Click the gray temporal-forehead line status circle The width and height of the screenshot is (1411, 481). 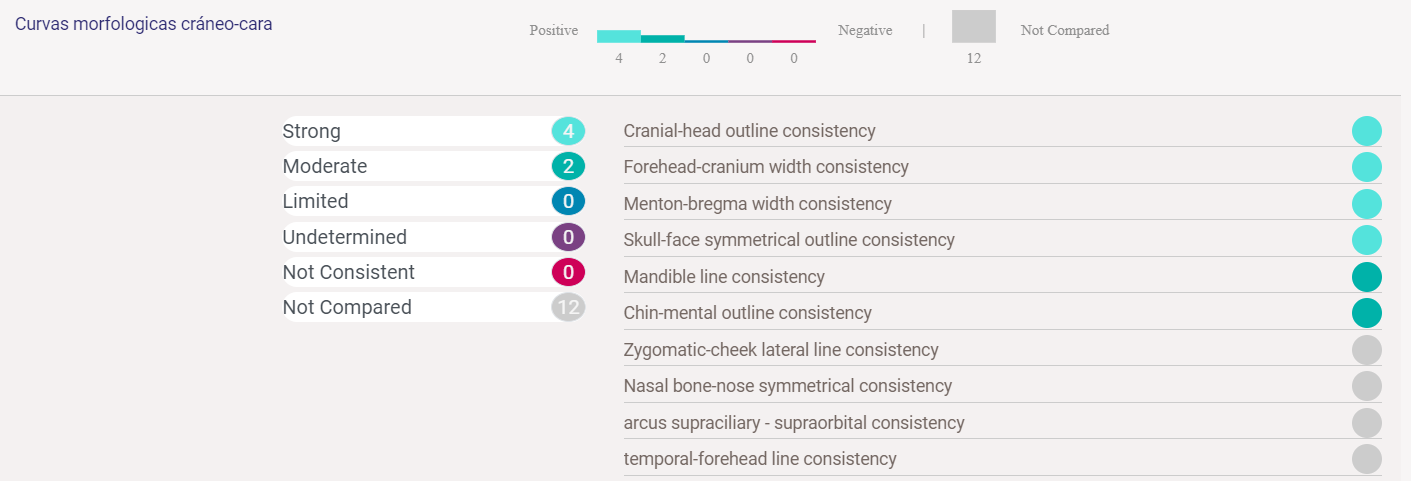1366,459
